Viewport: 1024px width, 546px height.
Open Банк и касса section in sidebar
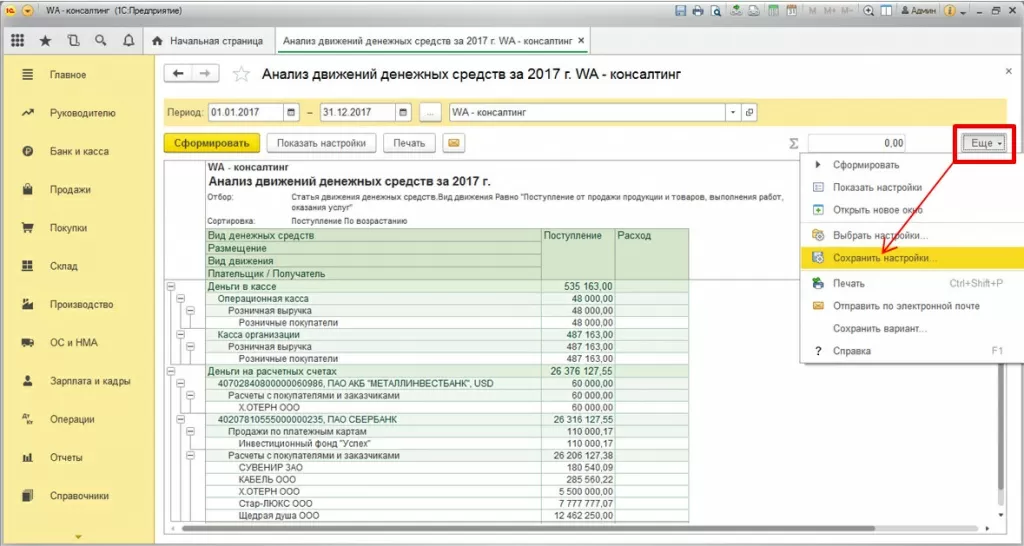click(x=79, y=152)
